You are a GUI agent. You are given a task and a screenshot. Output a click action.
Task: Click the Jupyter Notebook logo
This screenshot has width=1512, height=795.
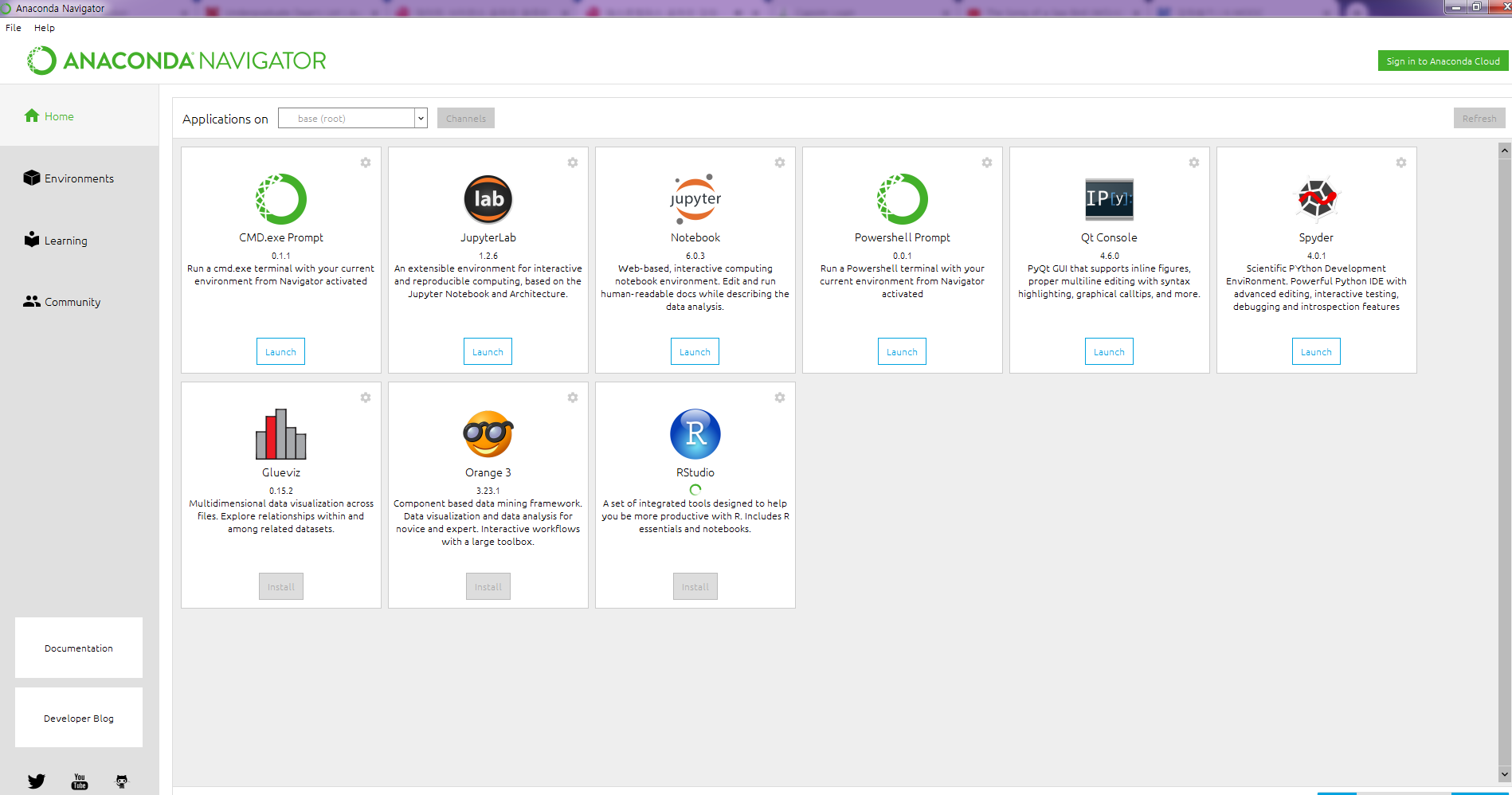(695, 199)
